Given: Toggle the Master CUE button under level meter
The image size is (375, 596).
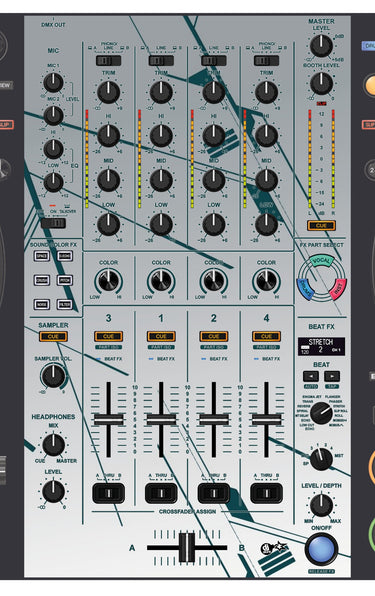Looking at the screenshot, I should coord(321,225).
